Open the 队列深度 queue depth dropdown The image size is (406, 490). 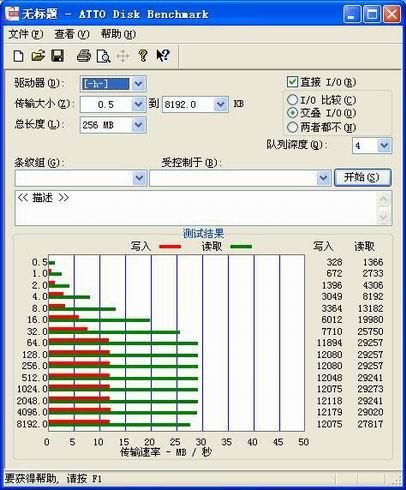click(384, 146)
